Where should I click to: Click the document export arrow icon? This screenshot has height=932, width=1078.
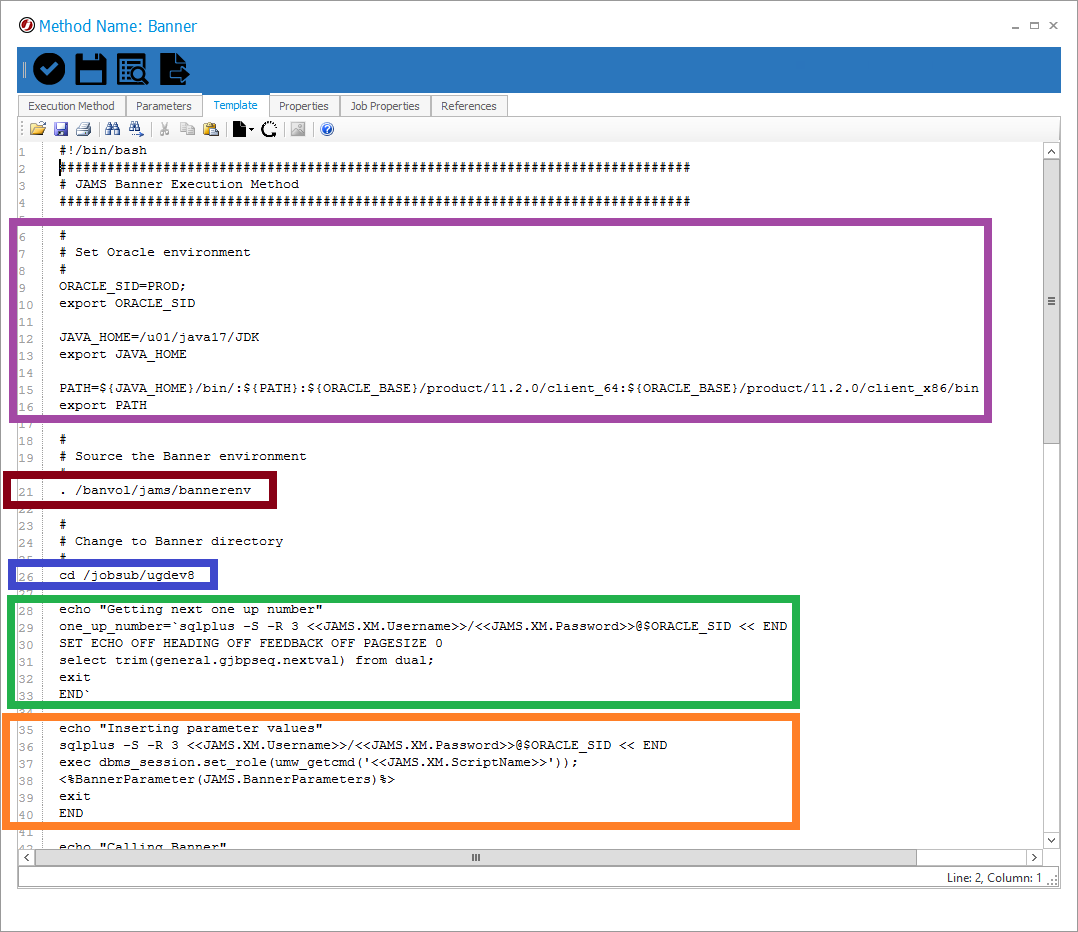[174, 69]
